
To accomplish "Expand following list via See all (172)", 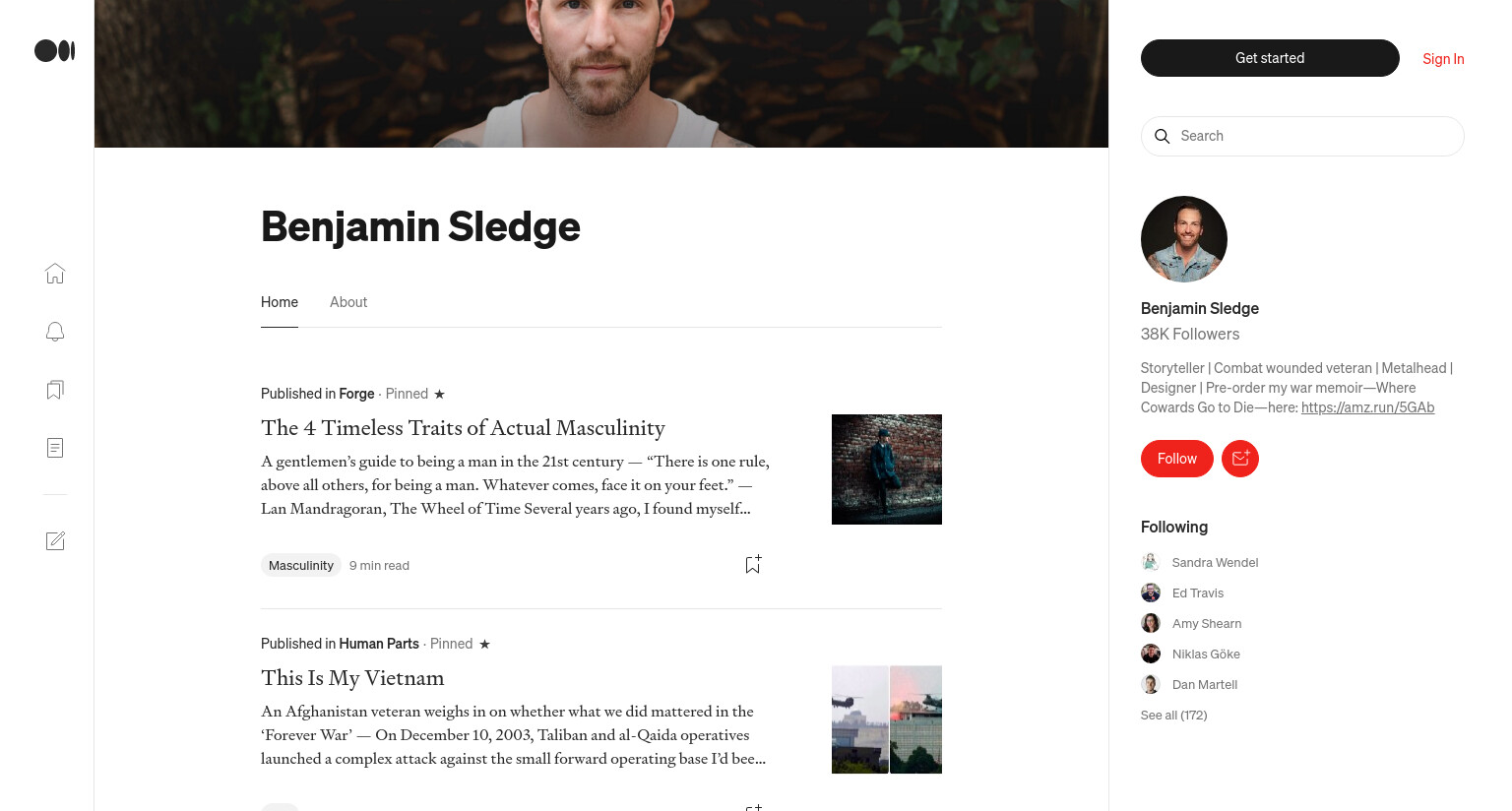I will click(x=1174, y=716).
